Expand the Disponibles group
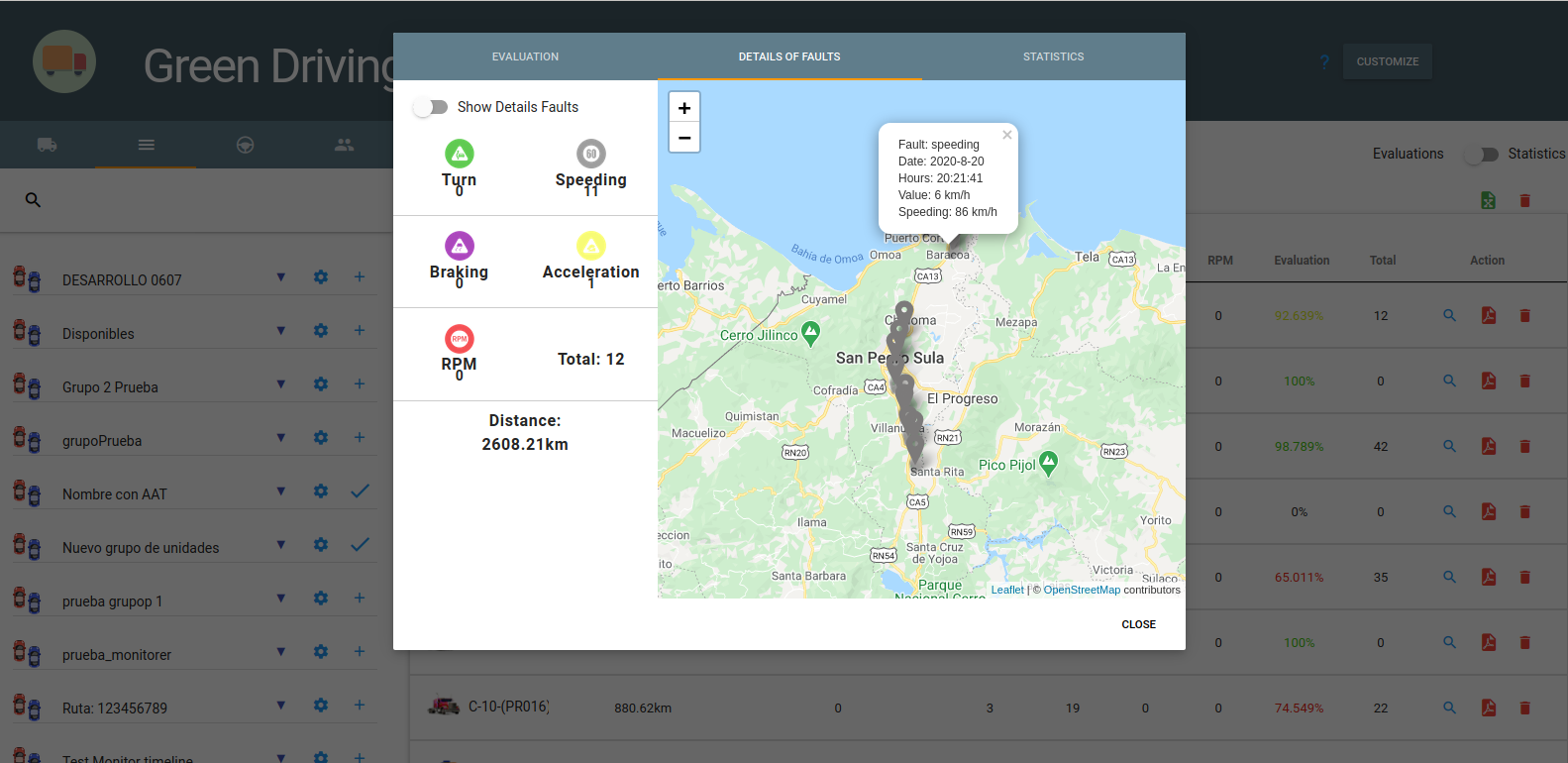1568x763 pixels. [281, 331]
